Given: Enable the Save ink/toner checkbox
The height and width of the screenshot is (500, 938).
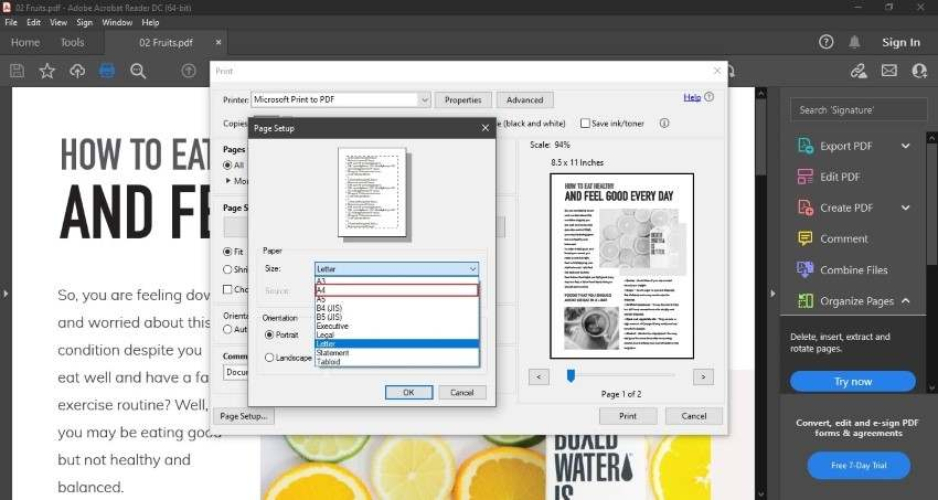Looking at the screenshot, I should [x=585, y=123].
